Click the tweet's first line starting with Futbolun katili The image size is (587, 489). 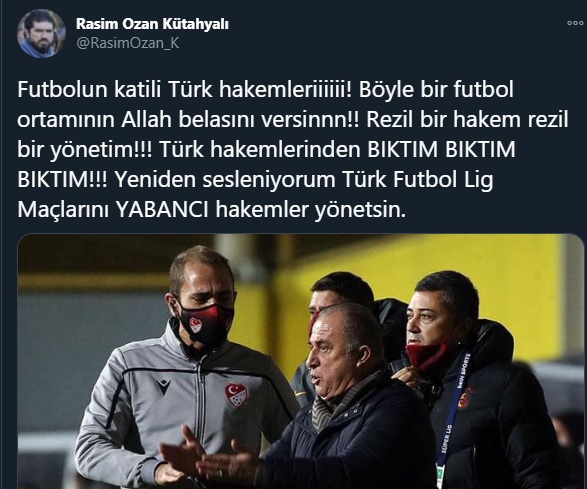pyautogui.click(x=265, y=90)
